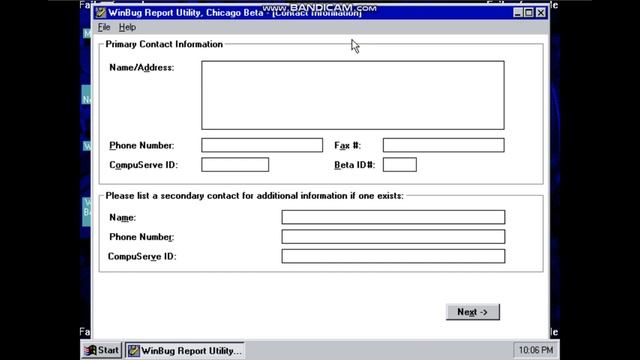
Task: Click the Beta ID# field
Action: 400,164
